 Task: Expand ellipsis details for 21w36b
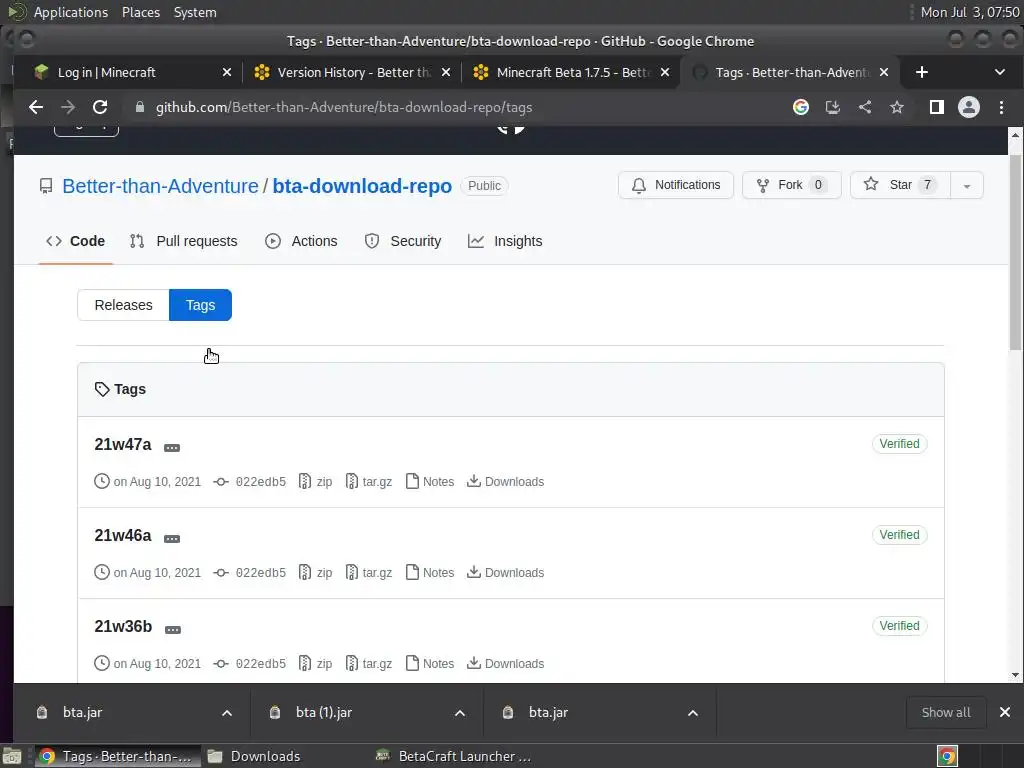click(172, 630)
